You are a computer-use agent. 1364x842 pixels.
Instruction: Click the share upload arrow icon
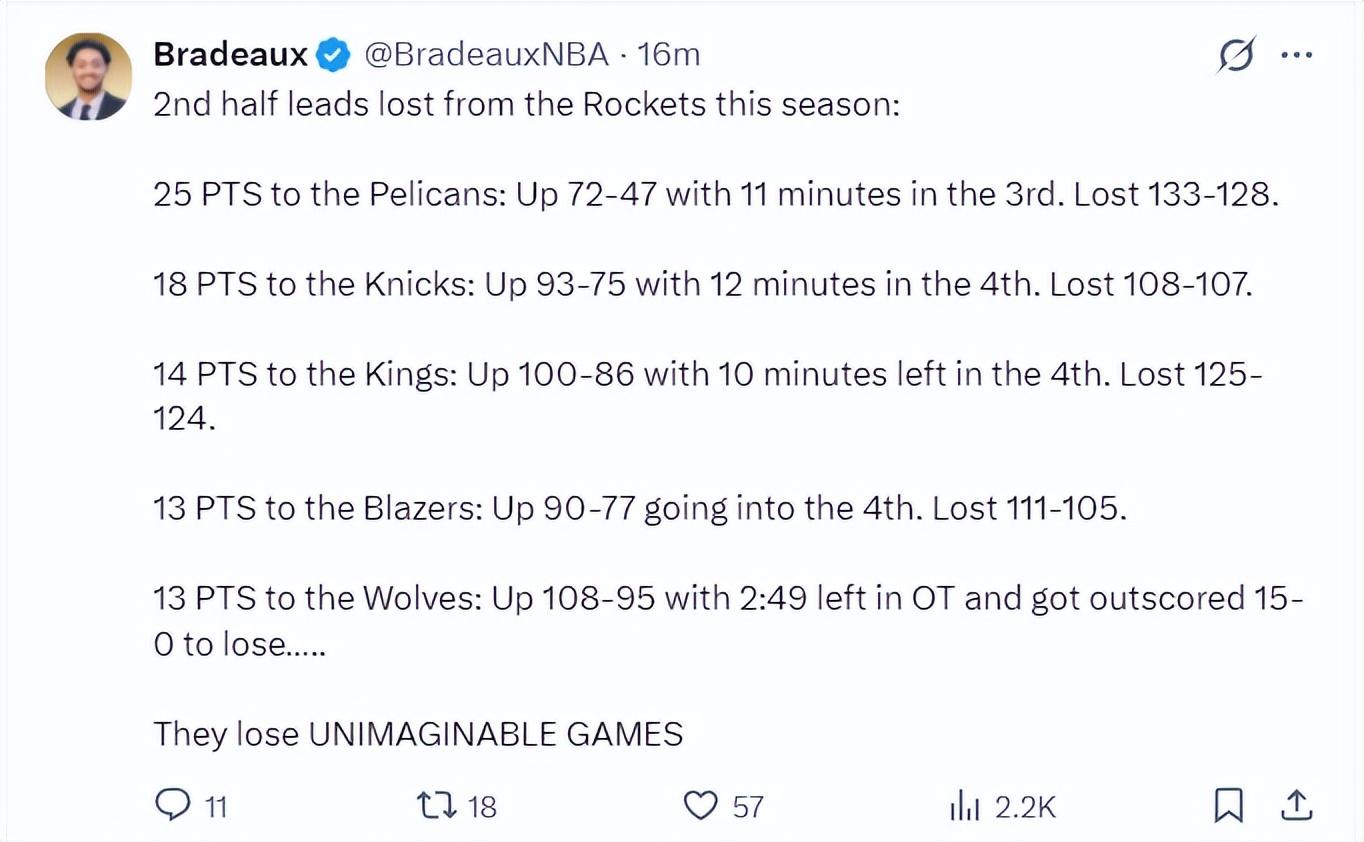(x=1295, y=805)
